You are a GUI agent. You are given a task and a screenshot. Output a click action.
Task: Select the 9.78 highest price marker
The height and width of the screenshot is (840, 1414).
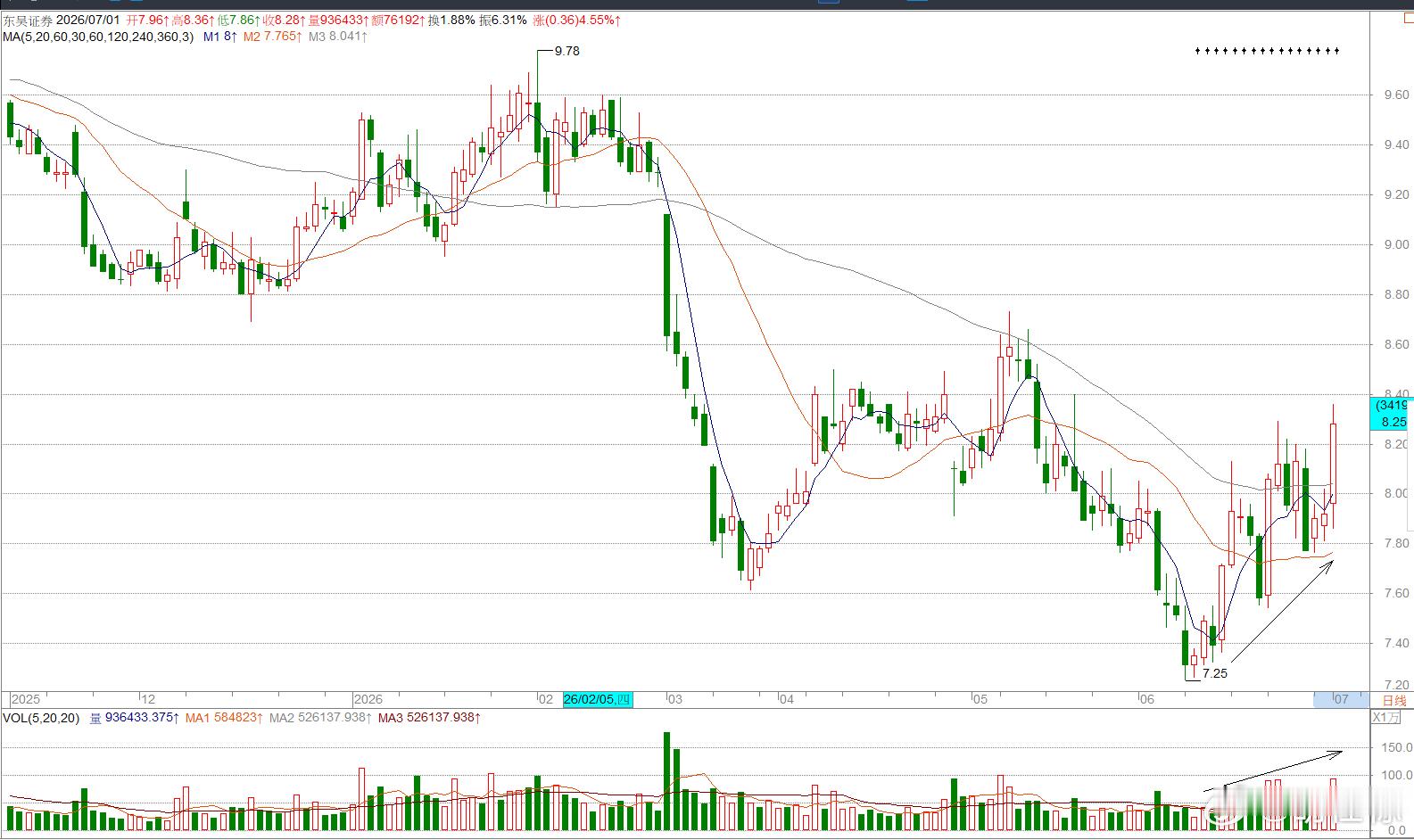566,51
